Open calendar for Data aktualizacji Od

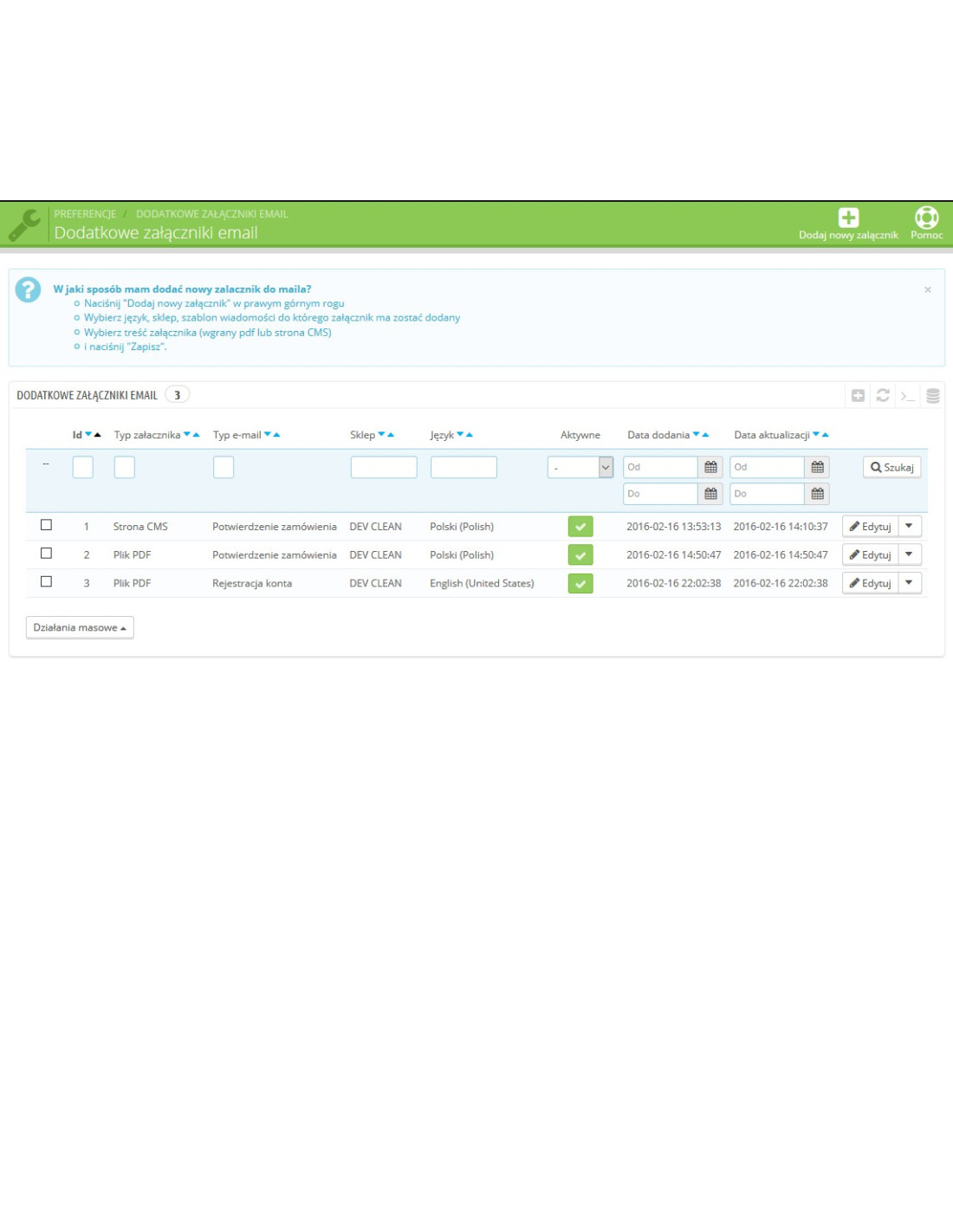(817, 467)
